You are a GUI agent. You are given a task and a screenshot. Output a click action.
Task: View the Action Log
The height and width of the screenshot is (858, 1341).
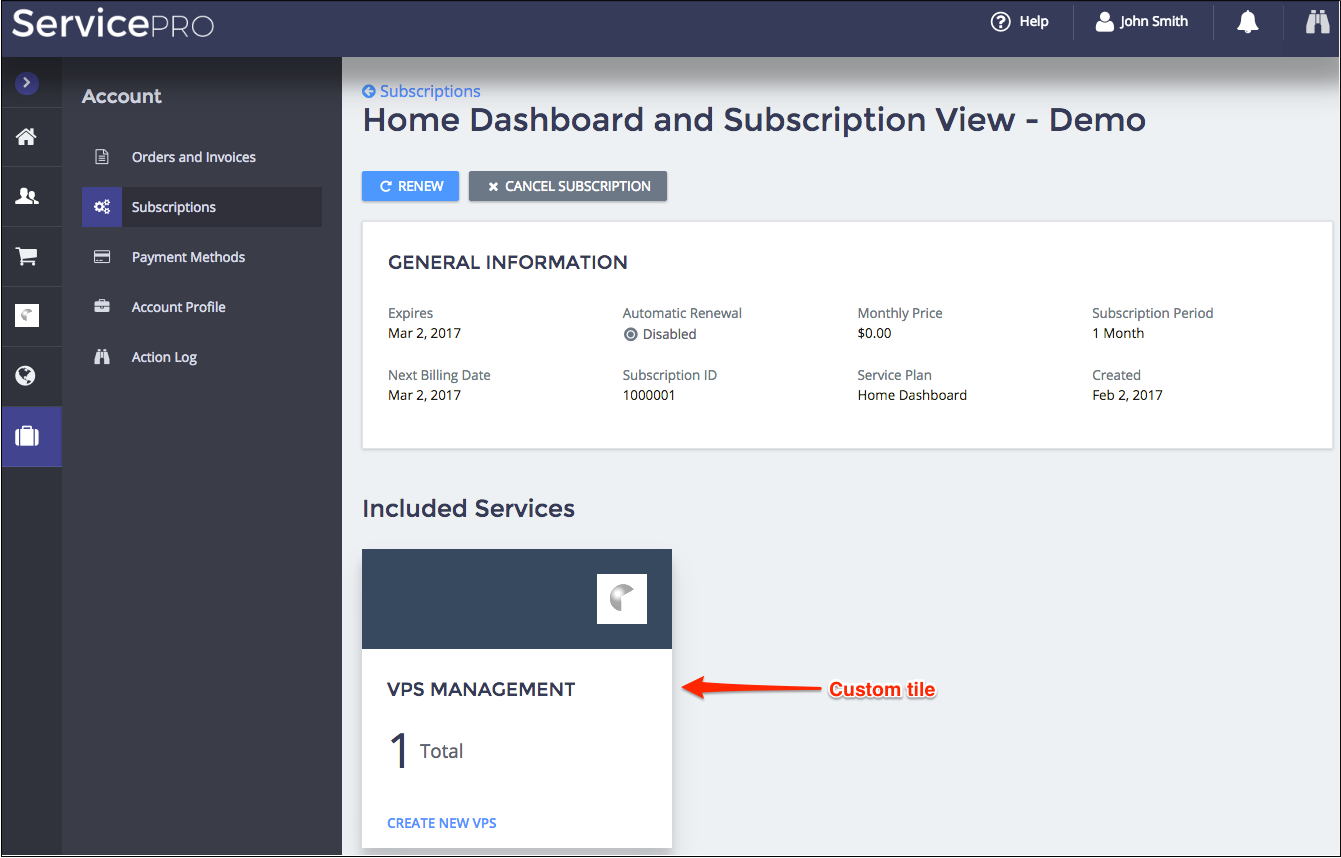click(164, 357)
